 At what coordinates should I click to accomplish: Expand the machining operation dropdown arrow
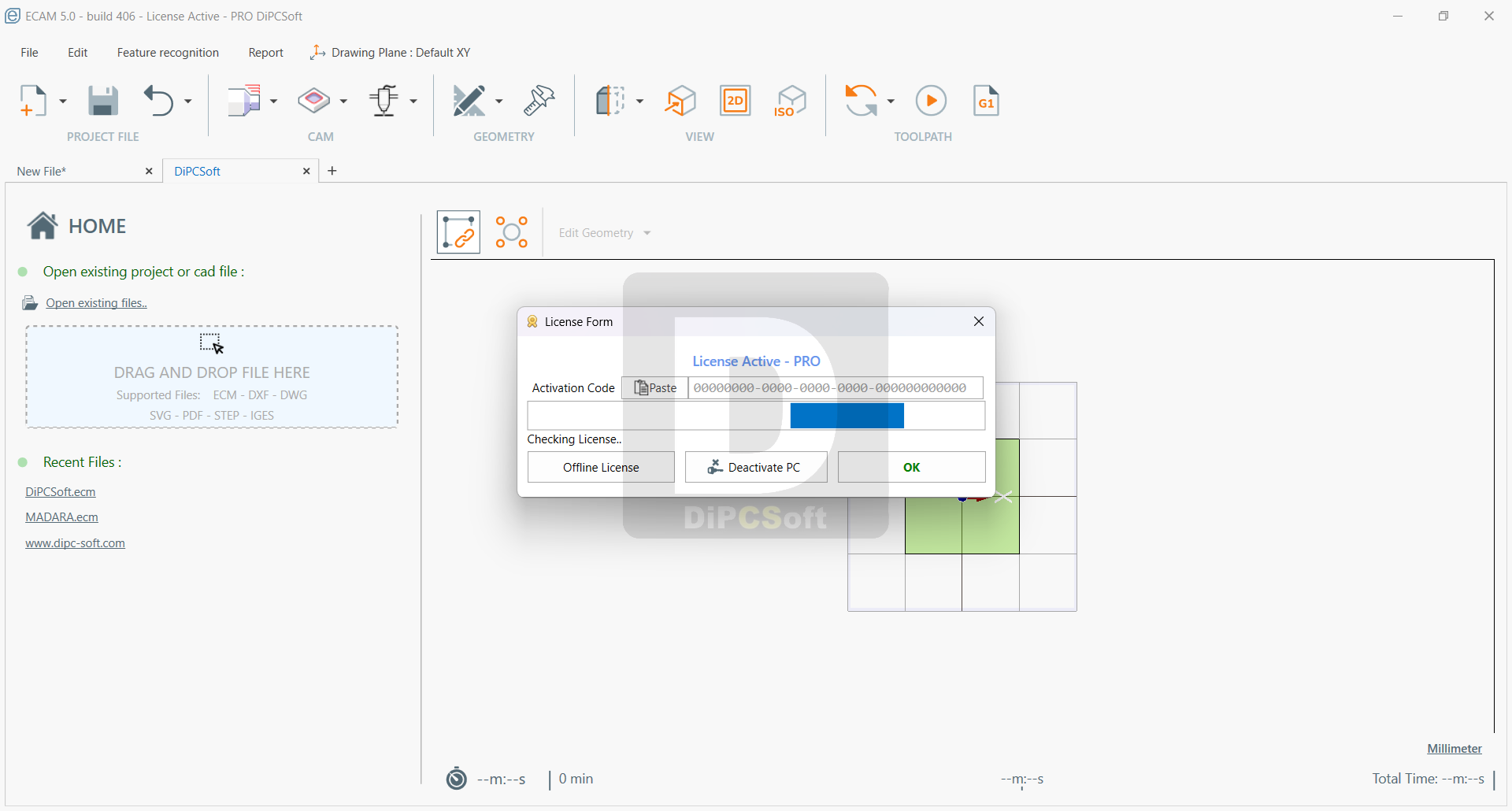point(343,101)
